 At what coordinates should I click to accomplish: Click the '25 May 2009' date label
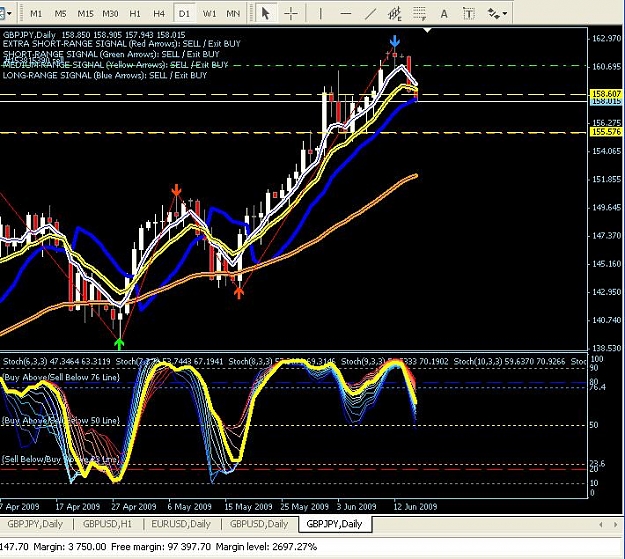305,506
